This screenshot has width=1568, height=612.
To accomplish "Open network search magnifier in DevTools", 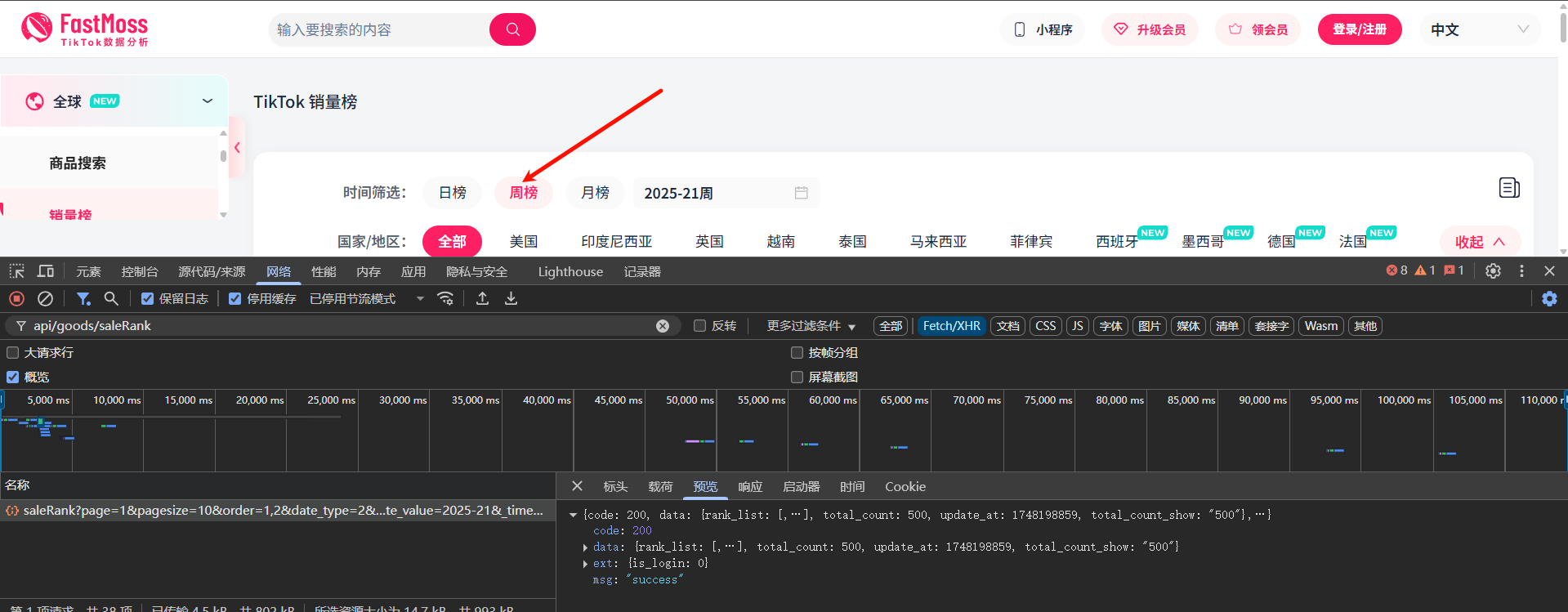I will 111,299.
